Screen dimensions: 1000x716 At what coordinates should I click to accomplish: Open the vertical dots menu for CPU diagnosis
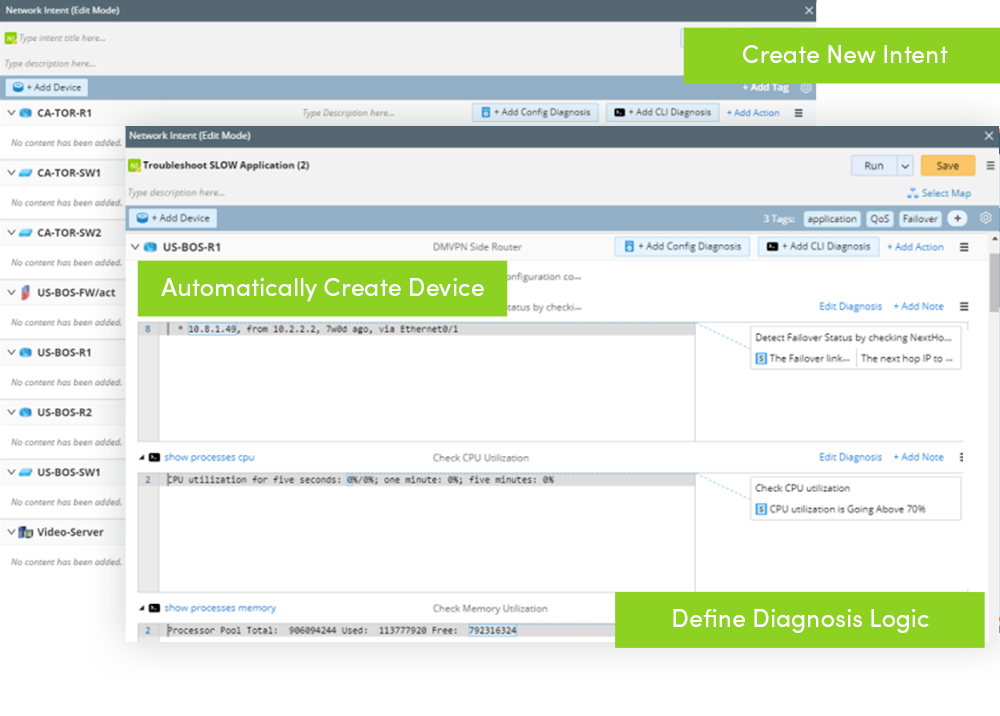(961, 457)
